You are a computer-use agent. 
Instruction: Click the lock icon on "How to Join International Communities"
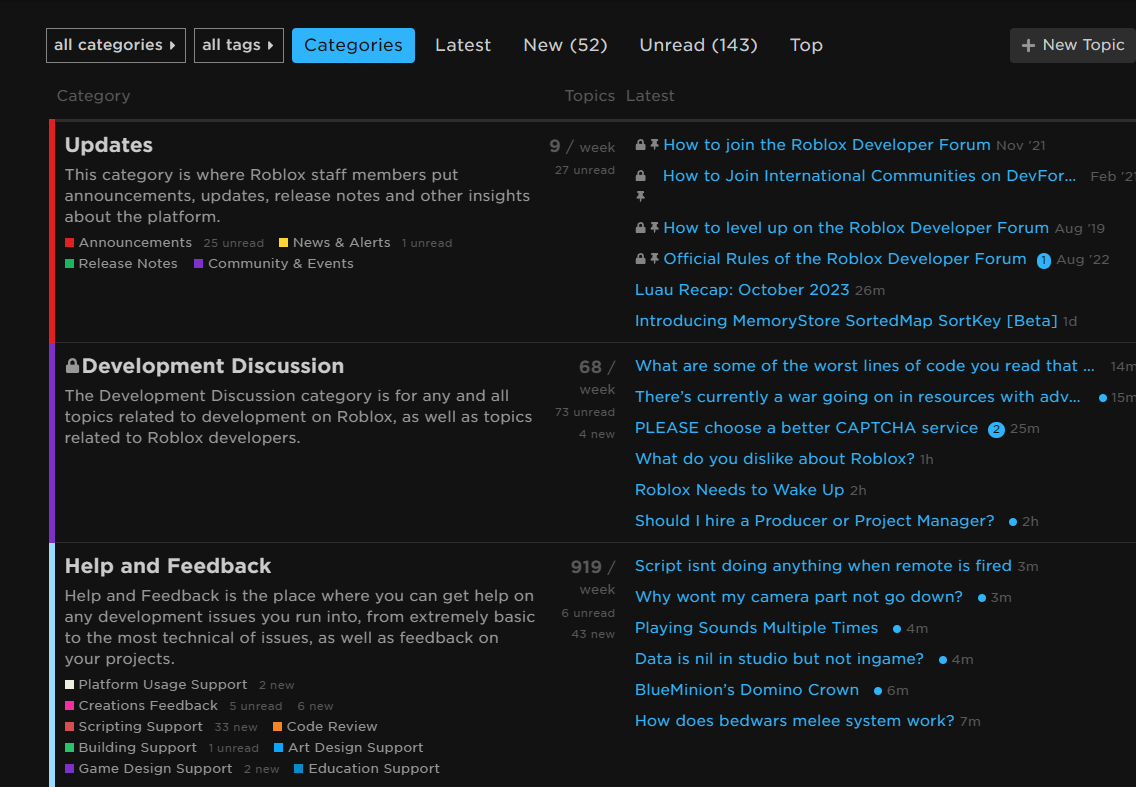[640, 175]
